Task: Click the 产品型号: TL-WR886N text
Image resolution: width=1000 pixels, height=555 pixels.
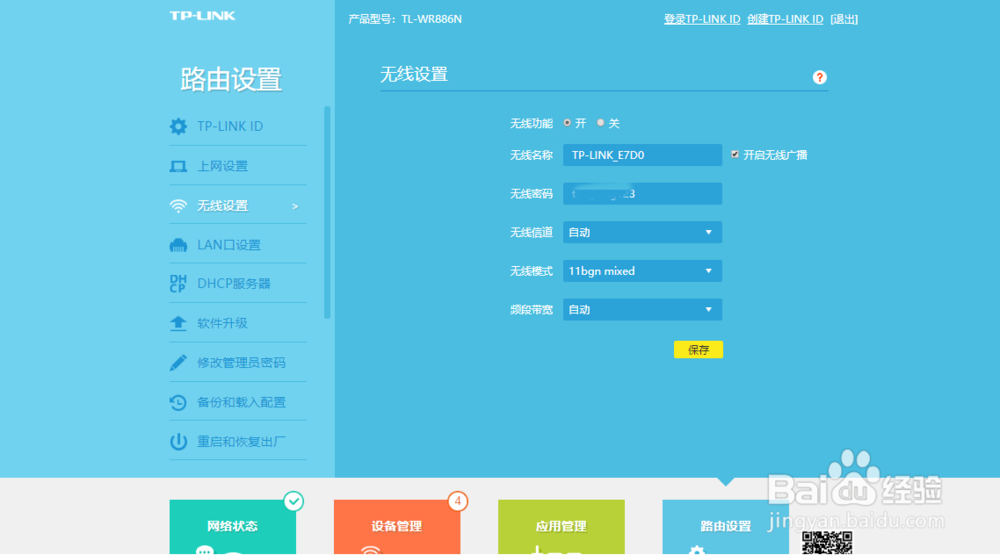Action: pos(405,19)
